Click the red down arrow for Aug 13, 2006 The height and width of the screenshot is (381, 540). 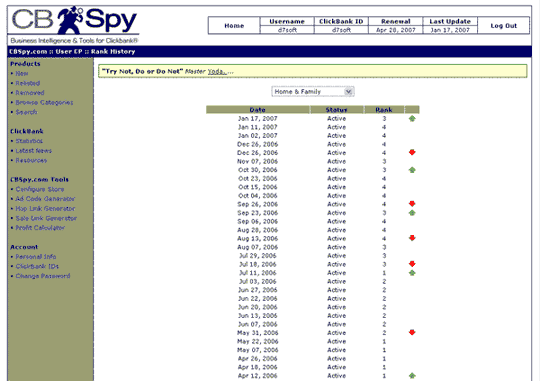click(412, 238)
